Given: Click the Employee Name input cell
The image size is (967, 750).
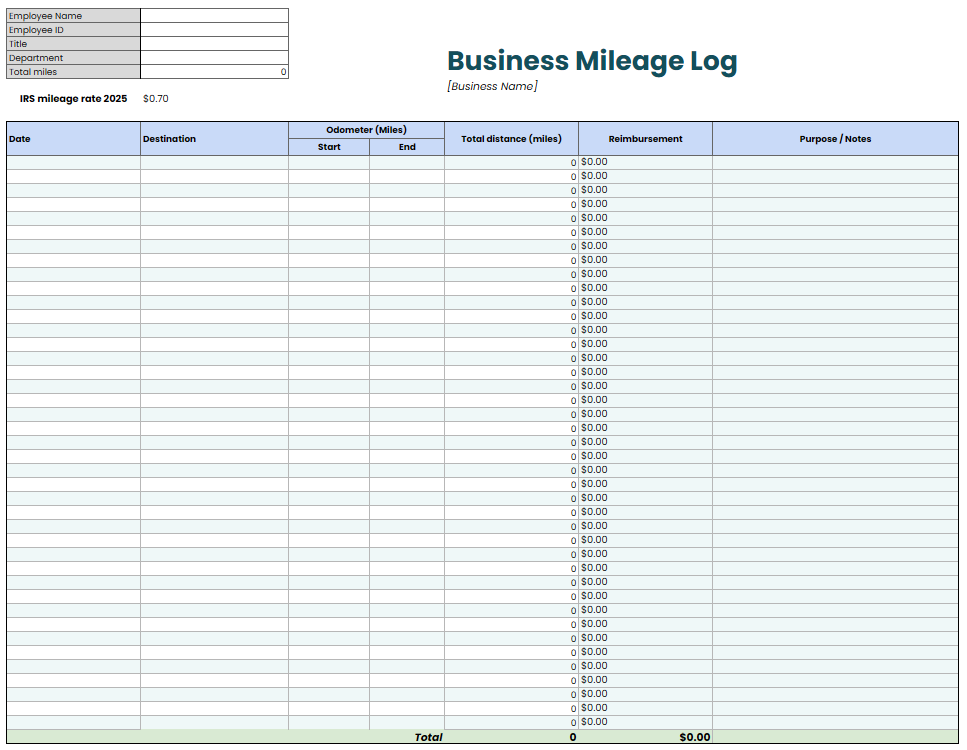Looking at the screenshot, I should pos(215,16).
